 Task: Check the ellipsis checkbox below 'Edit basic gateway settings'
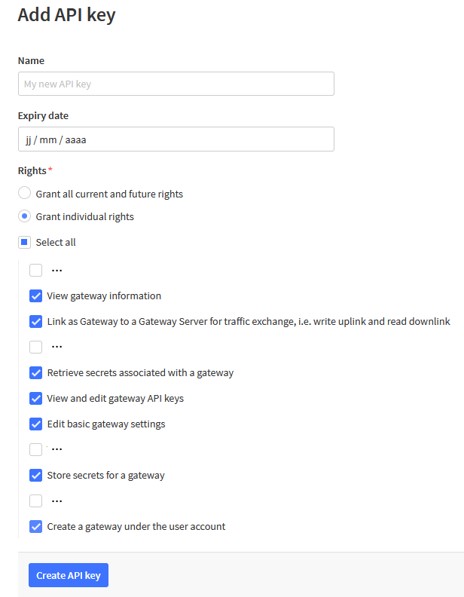36,449
